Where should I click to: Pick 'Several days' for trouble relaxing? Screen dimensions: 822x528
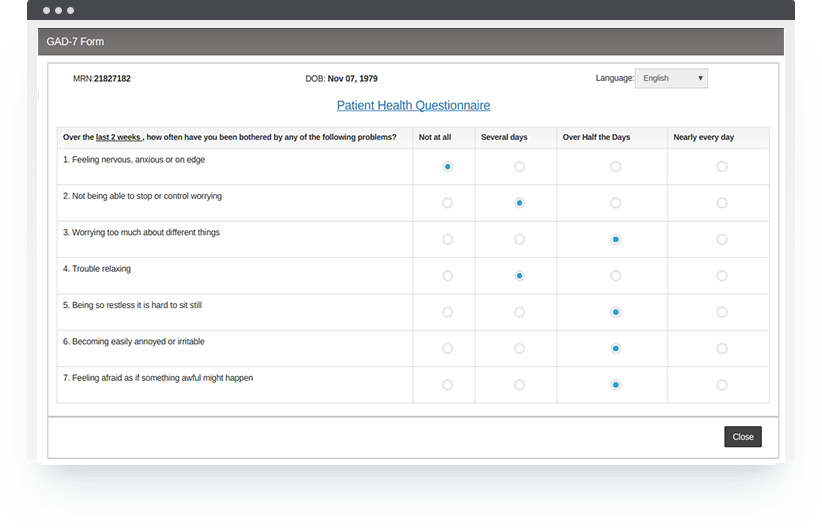[519, 276]
